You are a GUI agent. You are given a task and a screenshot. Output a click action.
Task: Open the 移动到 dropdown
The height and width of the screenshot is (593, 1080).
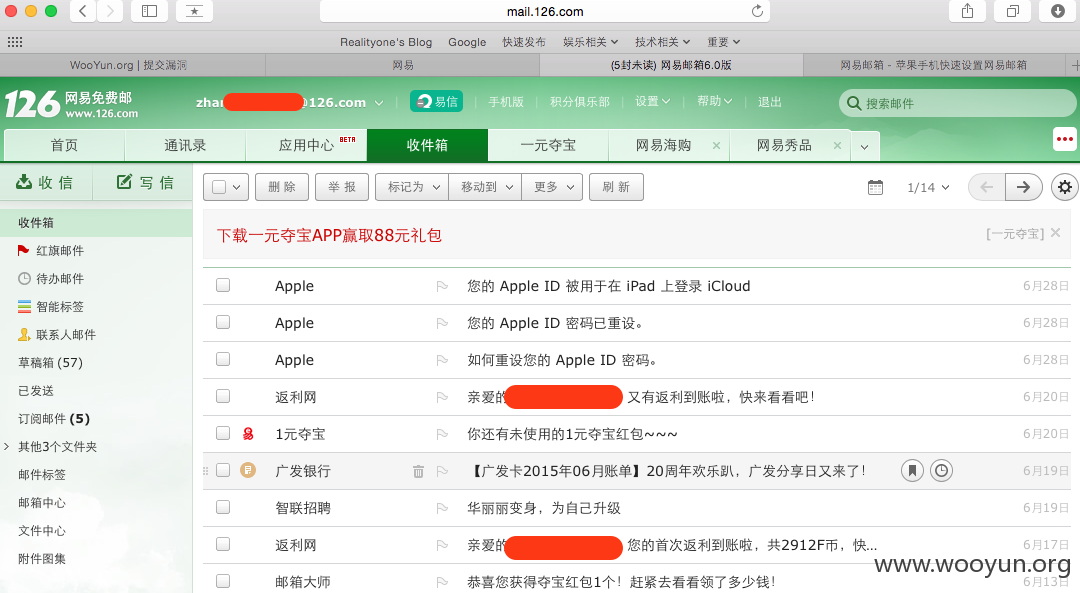[x=485, y=187]
